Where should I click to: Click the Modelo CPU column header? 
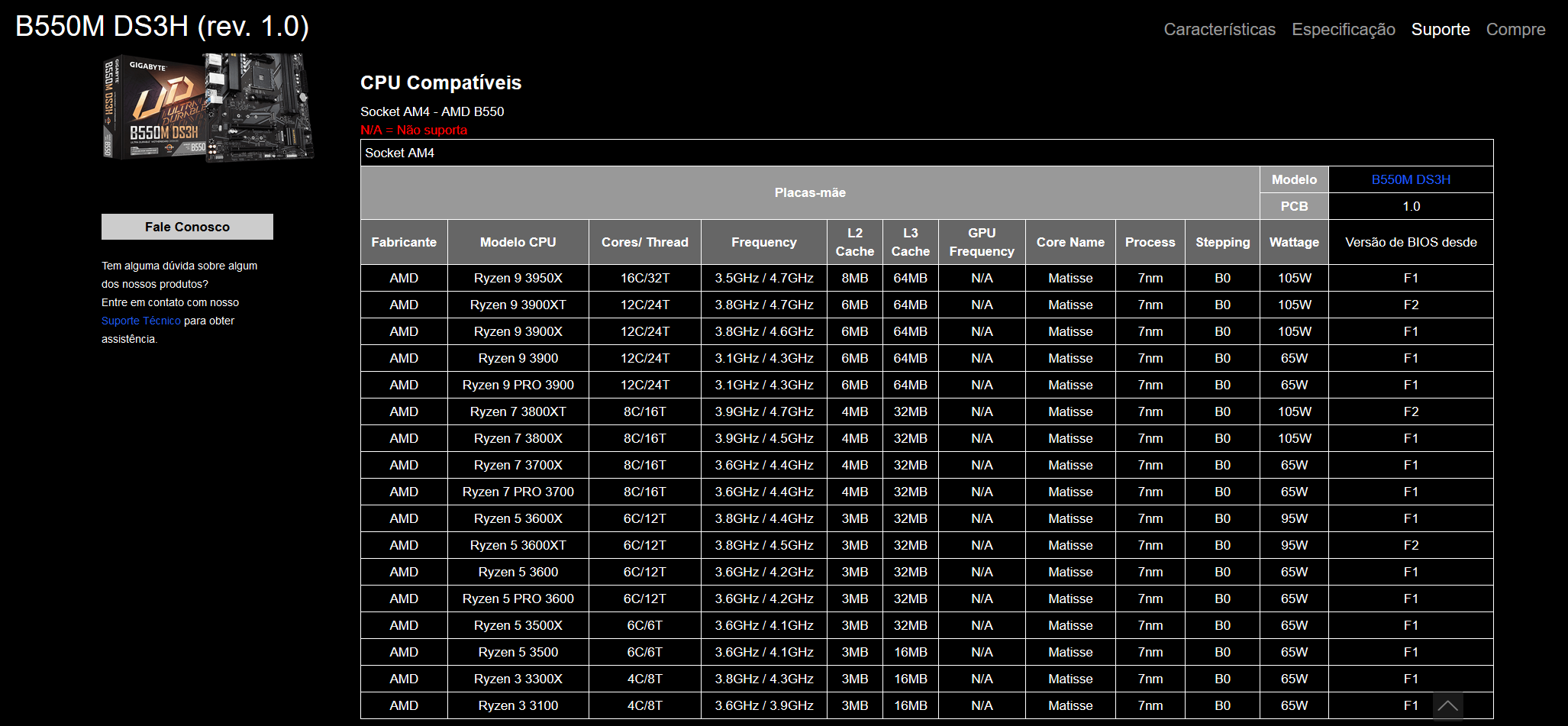click(518, 242)
